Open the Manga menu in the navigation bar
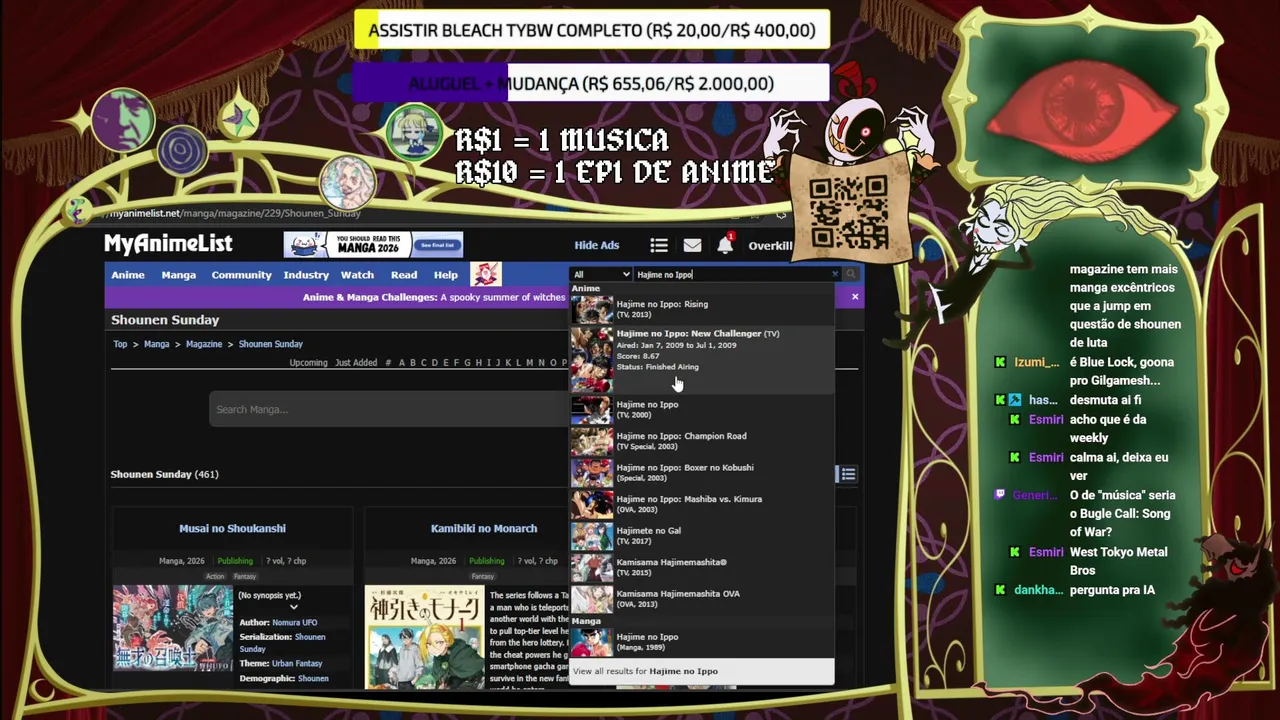 pyautogui.click(x=179, y=275)
